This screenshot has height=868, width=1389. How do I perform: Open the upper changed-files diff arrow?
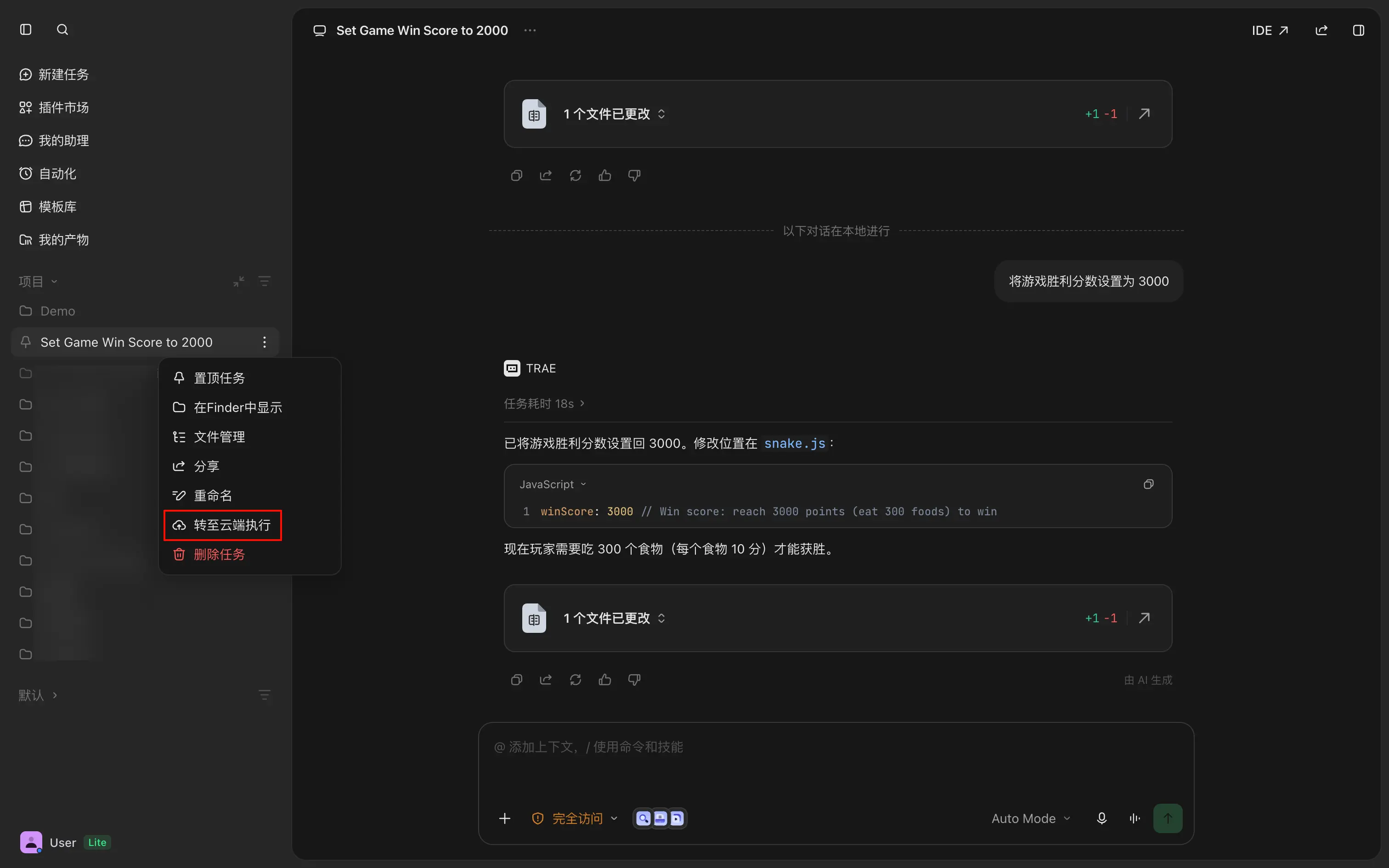click(1144, 114)
